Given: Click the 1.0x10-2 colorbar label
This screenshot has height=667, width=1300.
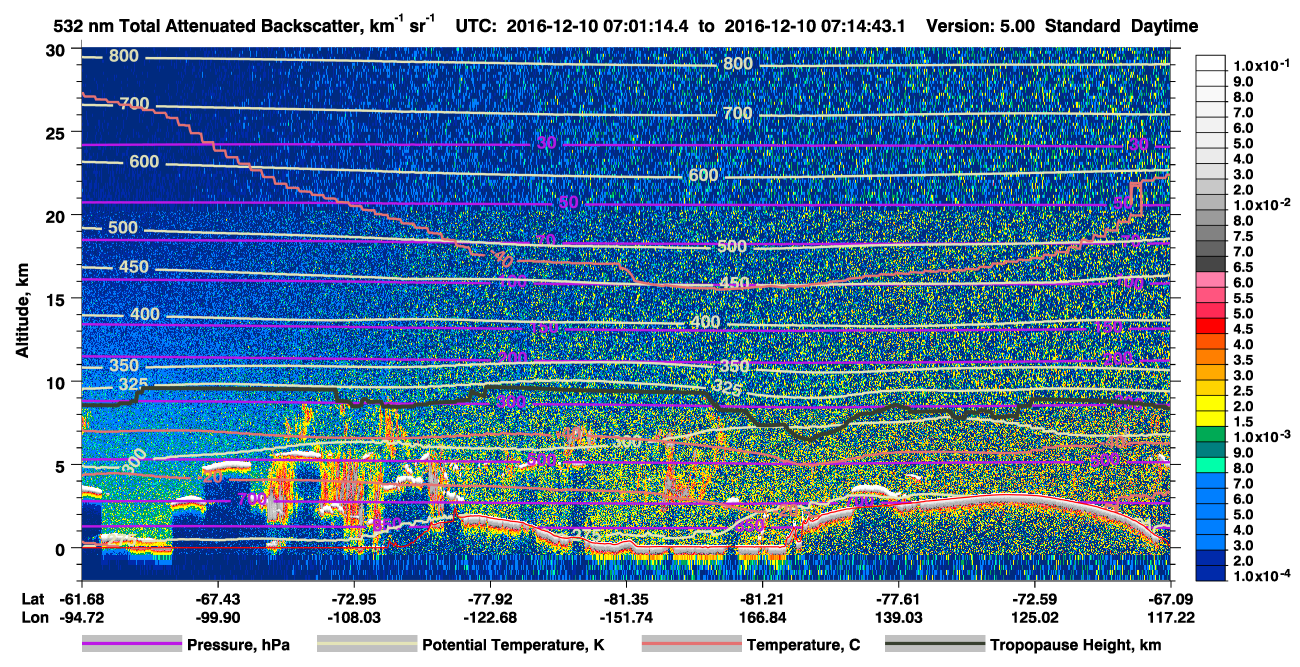Looking at the screenshot, I should pos(1263,204).
